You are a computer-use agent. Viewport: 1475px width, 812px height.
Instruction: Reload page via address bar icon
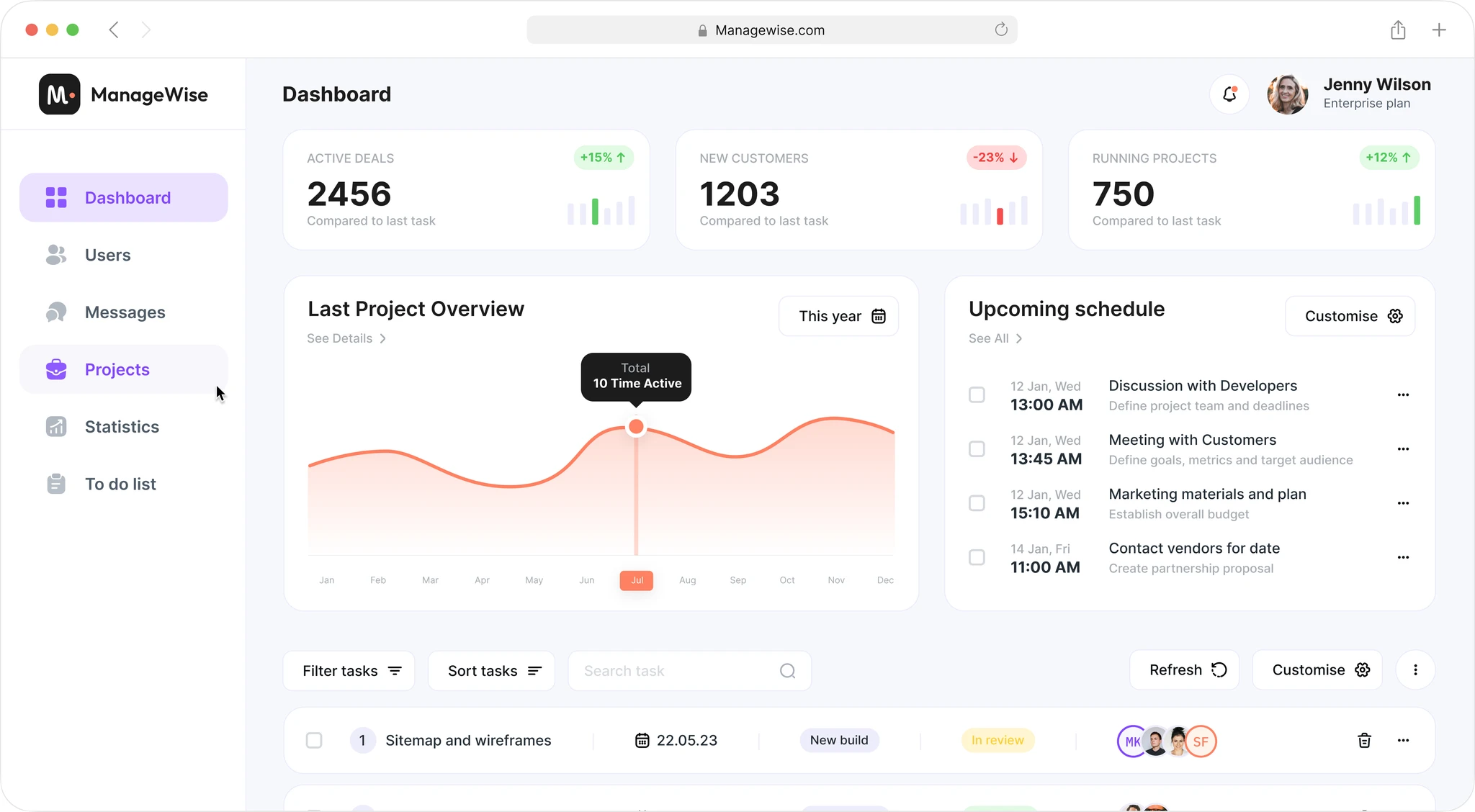(x=1001, y=30)
